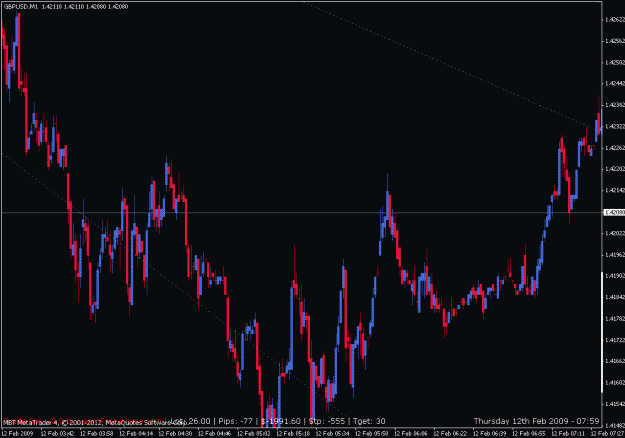This screenshot has height=438, width=625.
Task: Click the white vertical scale bar on the price axis
Action: (602, 333)
